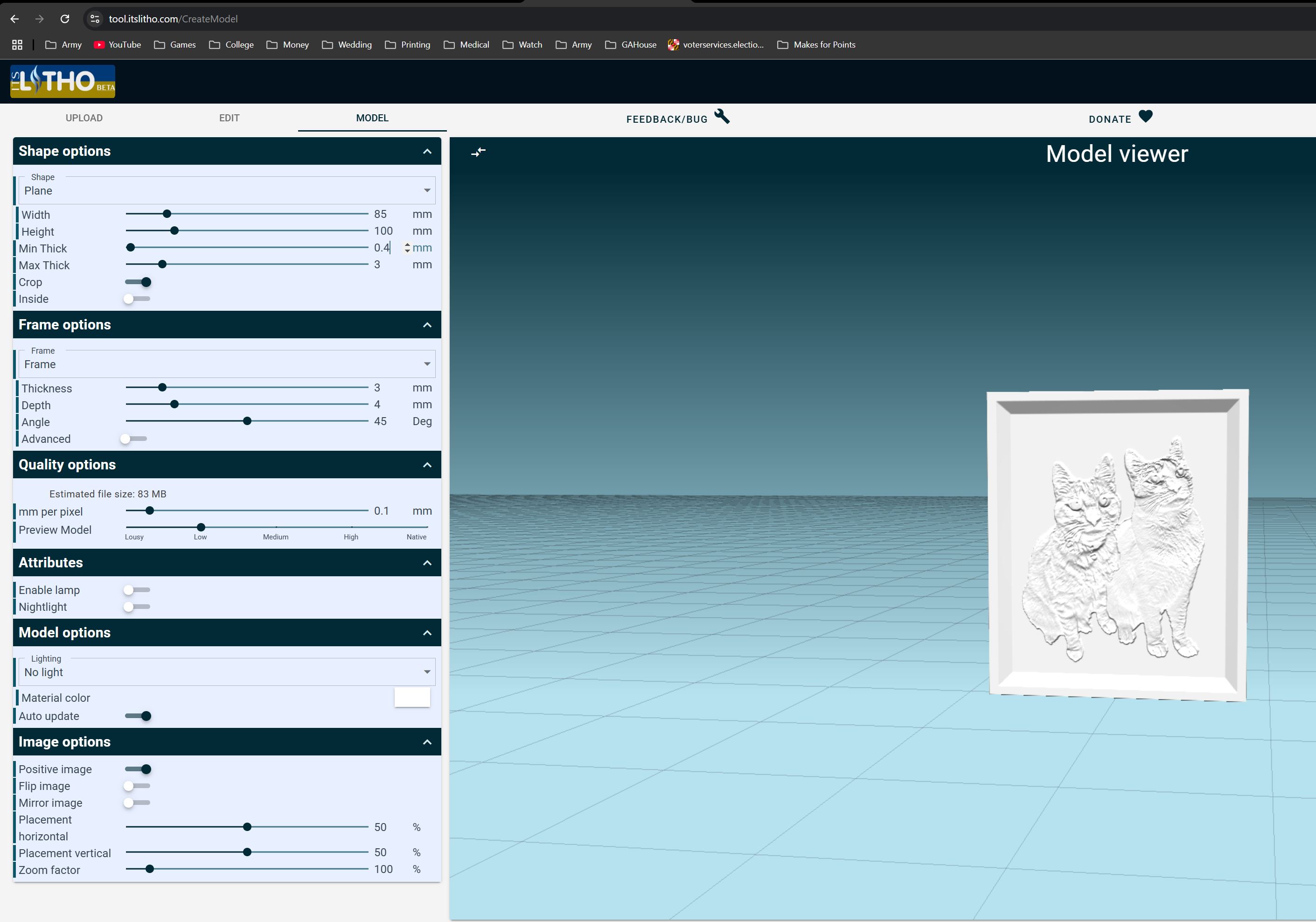The width and height of the screenshot is (1316, 922).
Task: Reload the page
Action: click(65, 19)
